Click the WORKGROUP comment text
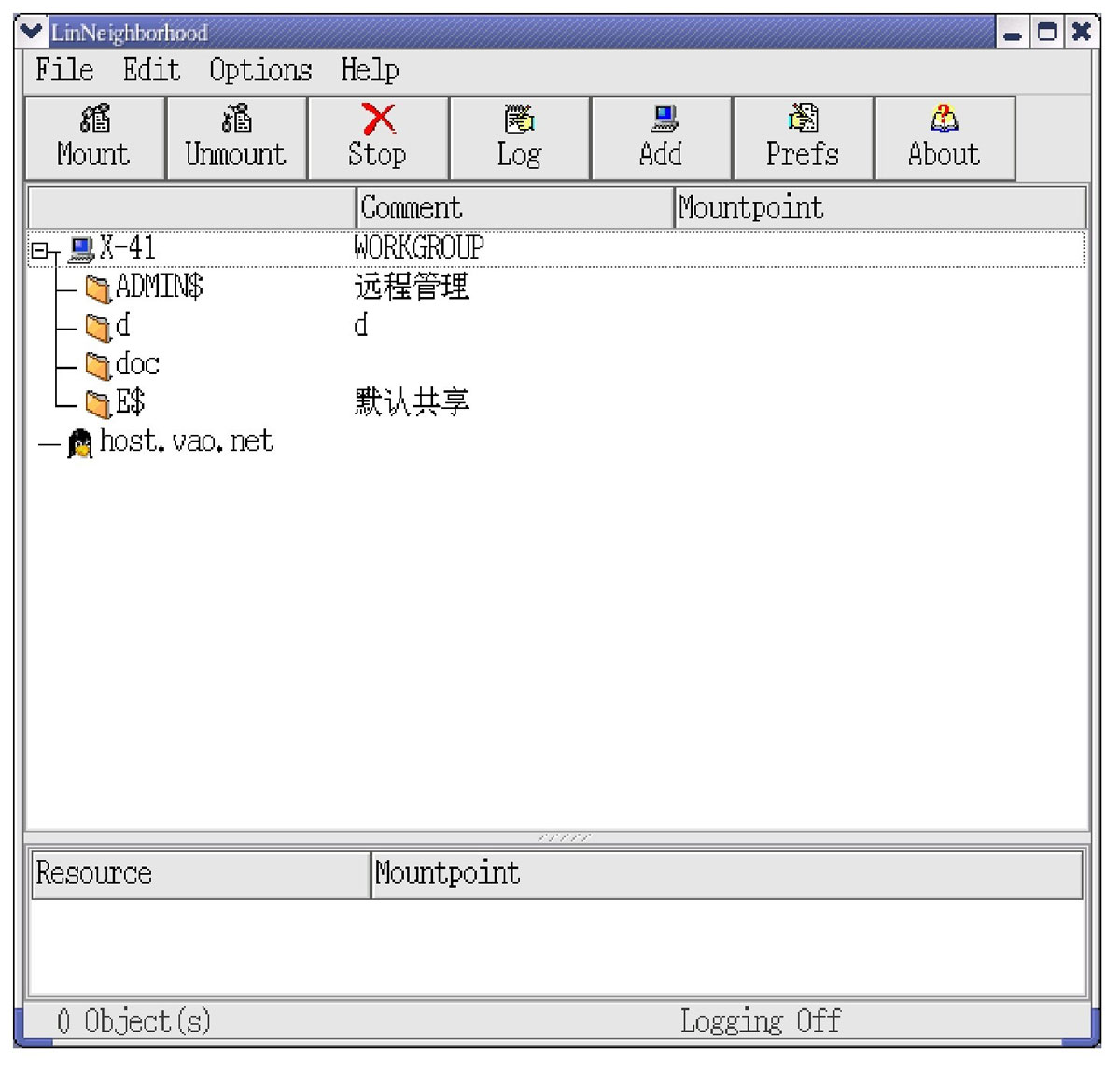The height and width of the screenshot is (1067, 1120). click(x=419, y=247)
